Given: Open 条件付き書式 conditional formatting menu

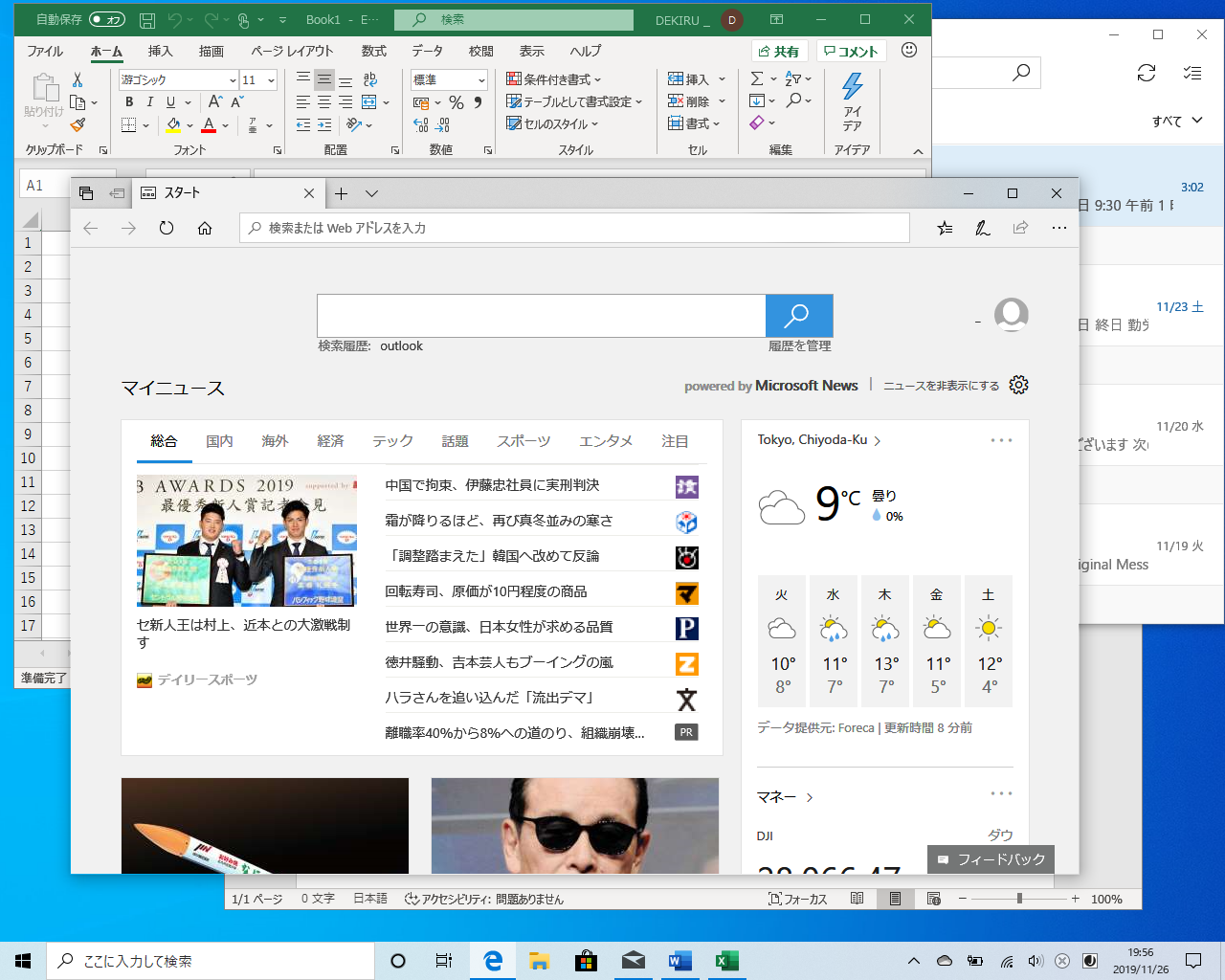Looking at the screenshot, I should (553, 79).
